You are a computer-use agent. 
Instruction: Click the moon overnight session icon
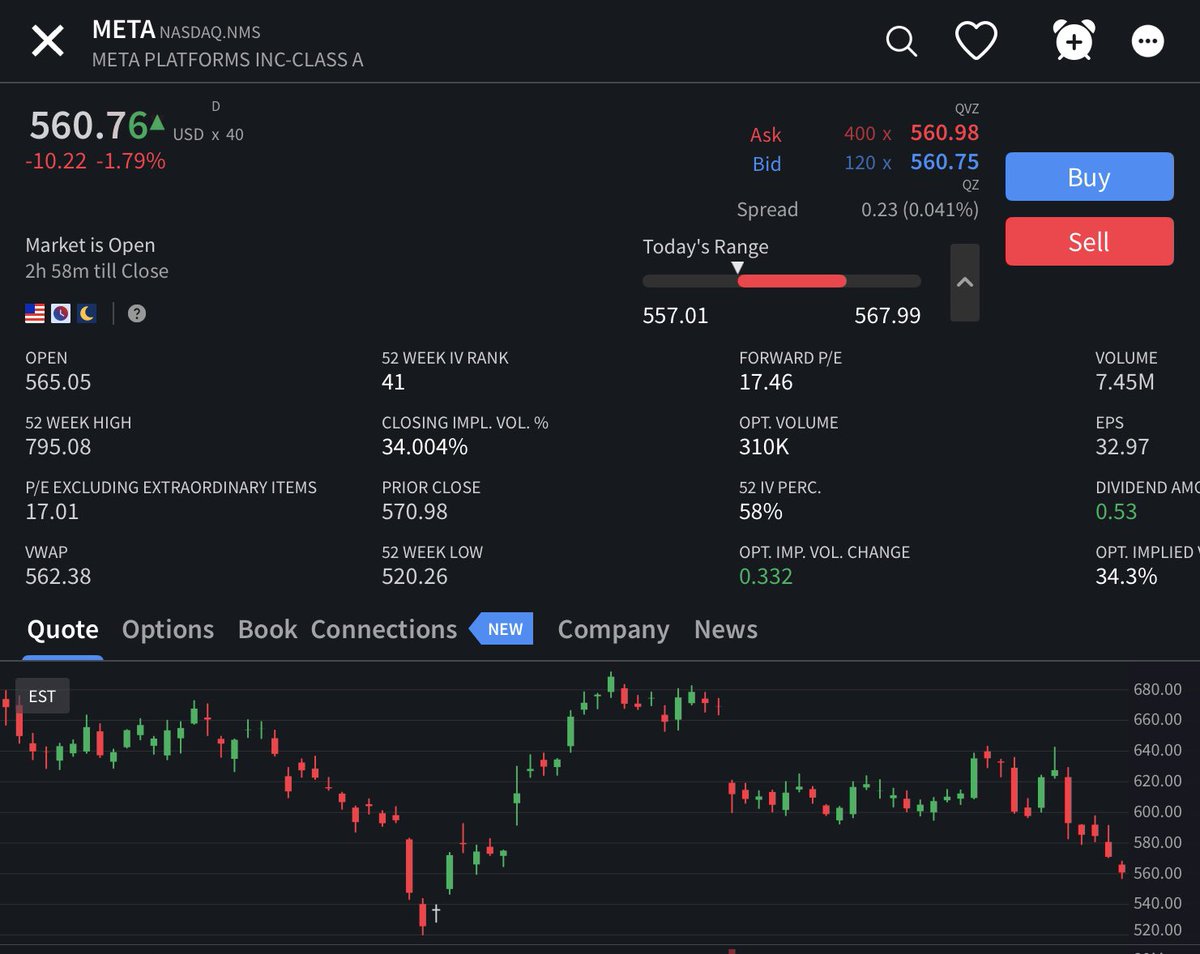click(87, 313)
